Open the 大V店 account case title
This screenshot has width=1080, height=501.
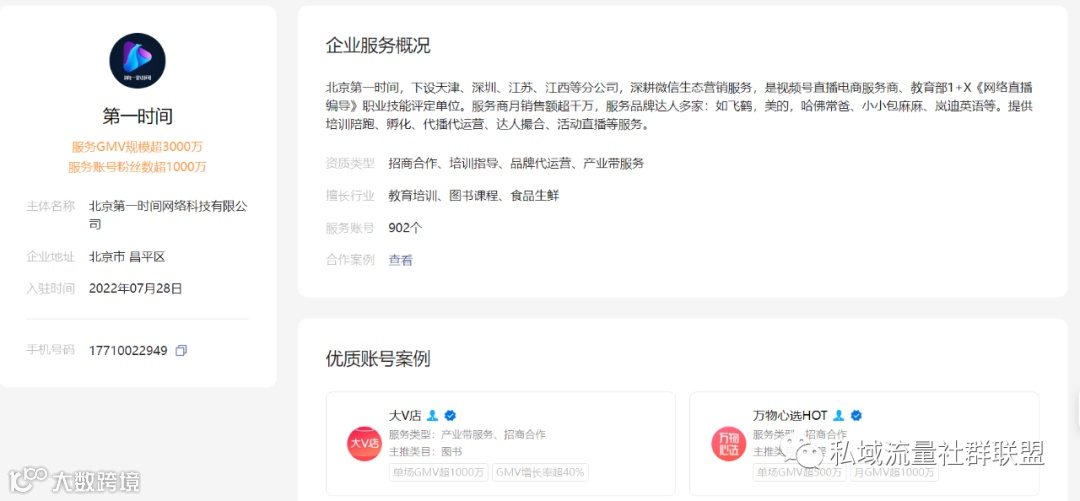pyautogui.click(x=405, y=416)
